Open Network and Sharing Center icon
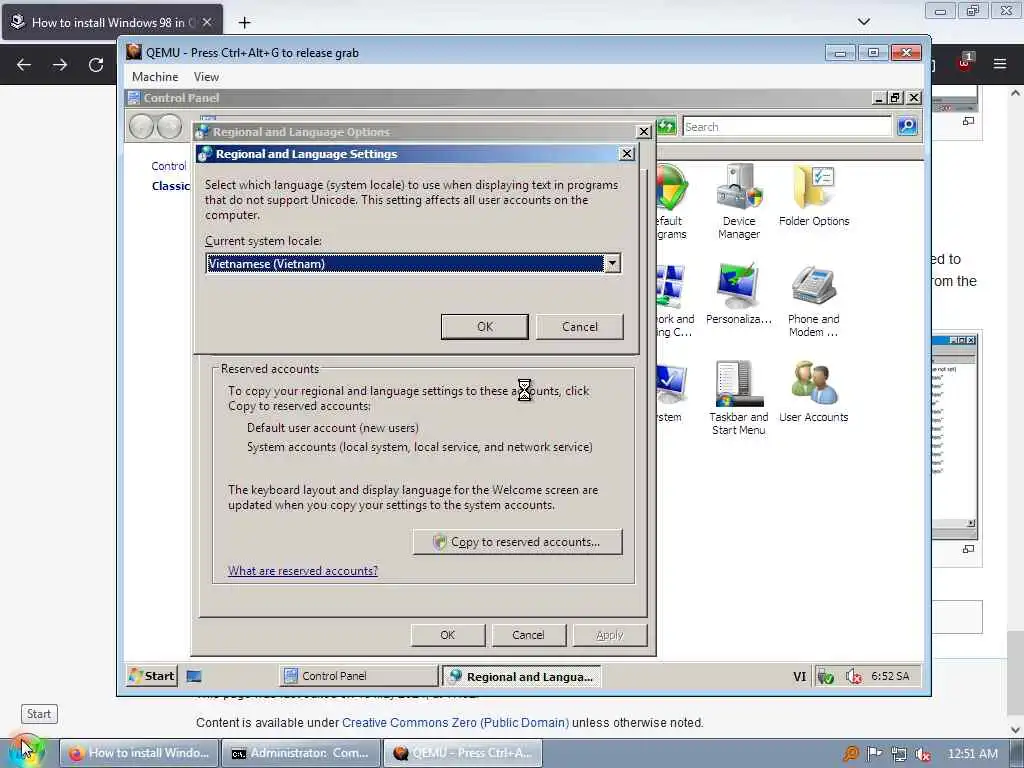Viewport: 1024px width, 768px height. 675,300
